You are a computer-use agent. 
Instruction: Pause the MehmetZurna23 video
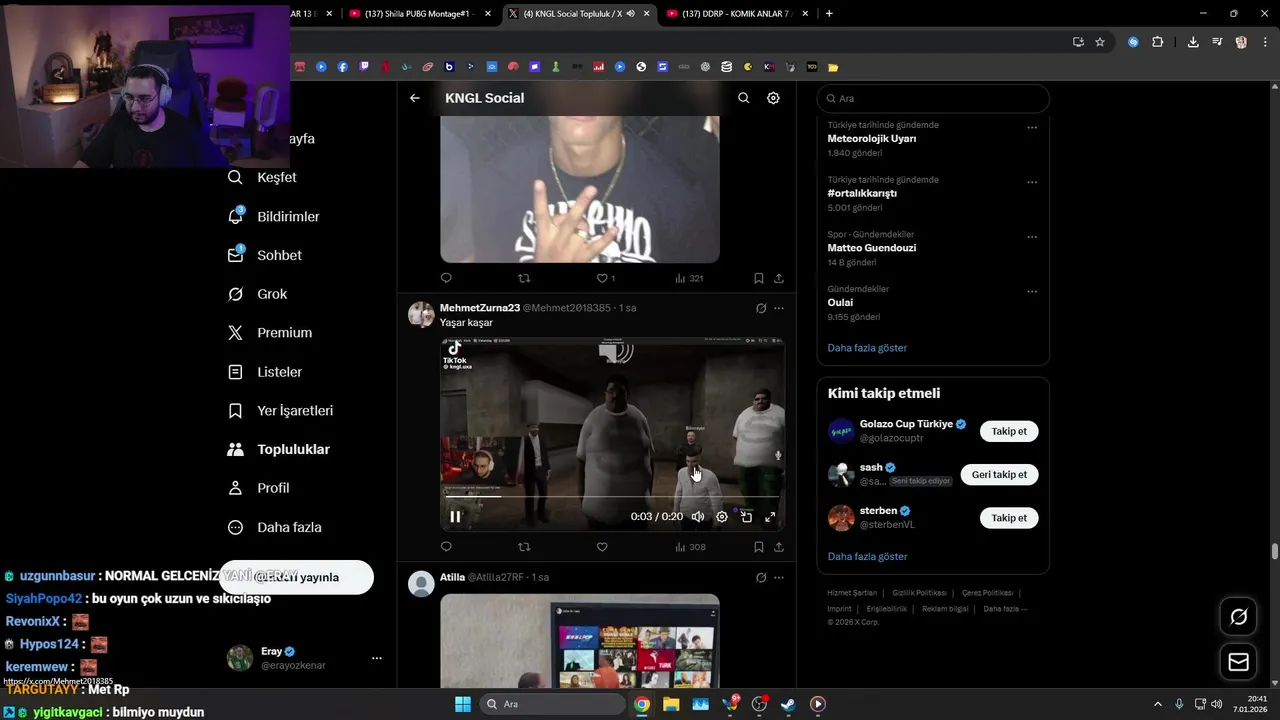click(x=455, y=517)
